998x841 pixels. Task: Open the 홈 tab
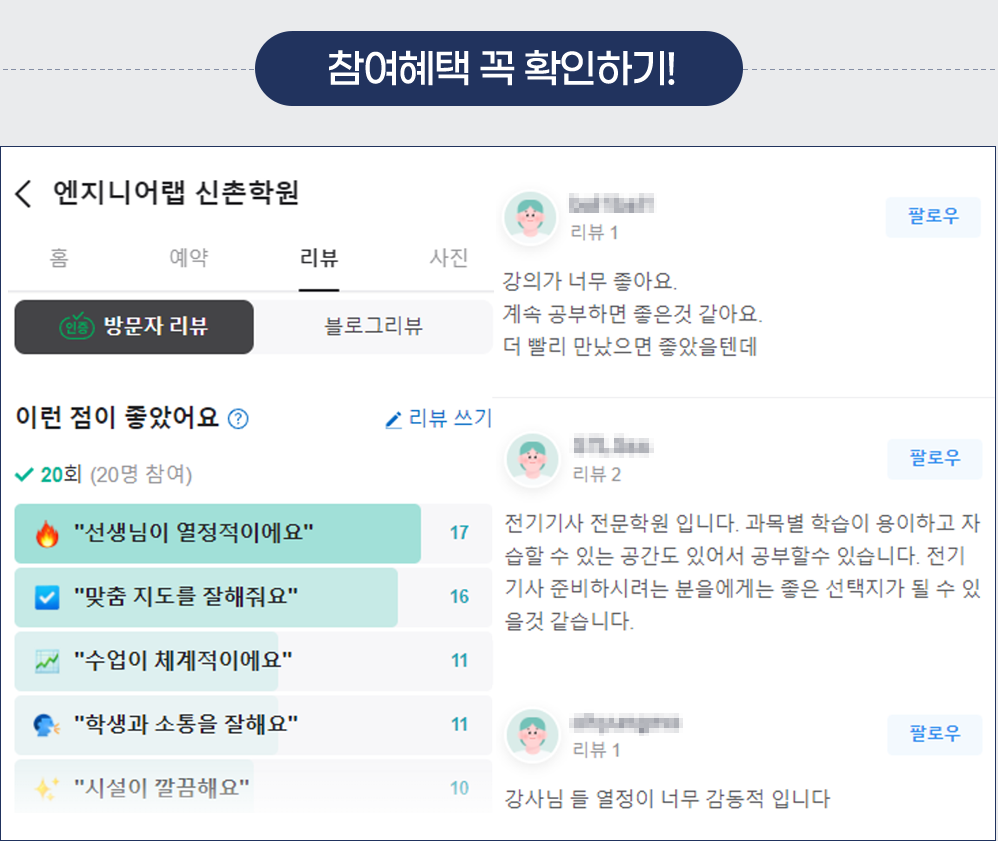coord(59,258)
